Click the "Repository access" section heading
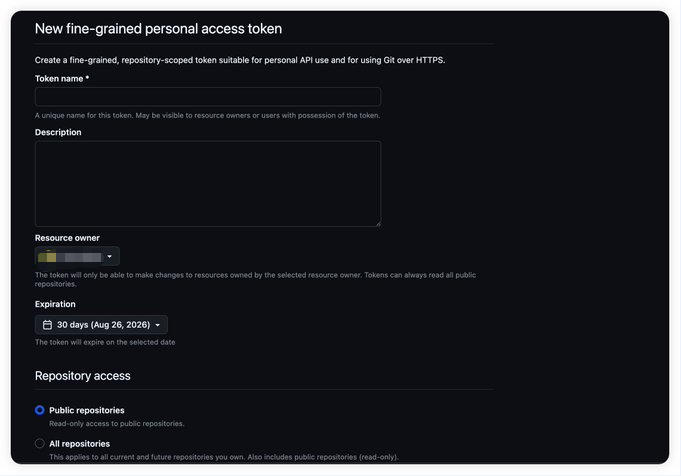Screen dimensions: 681x476 [83, 376]
